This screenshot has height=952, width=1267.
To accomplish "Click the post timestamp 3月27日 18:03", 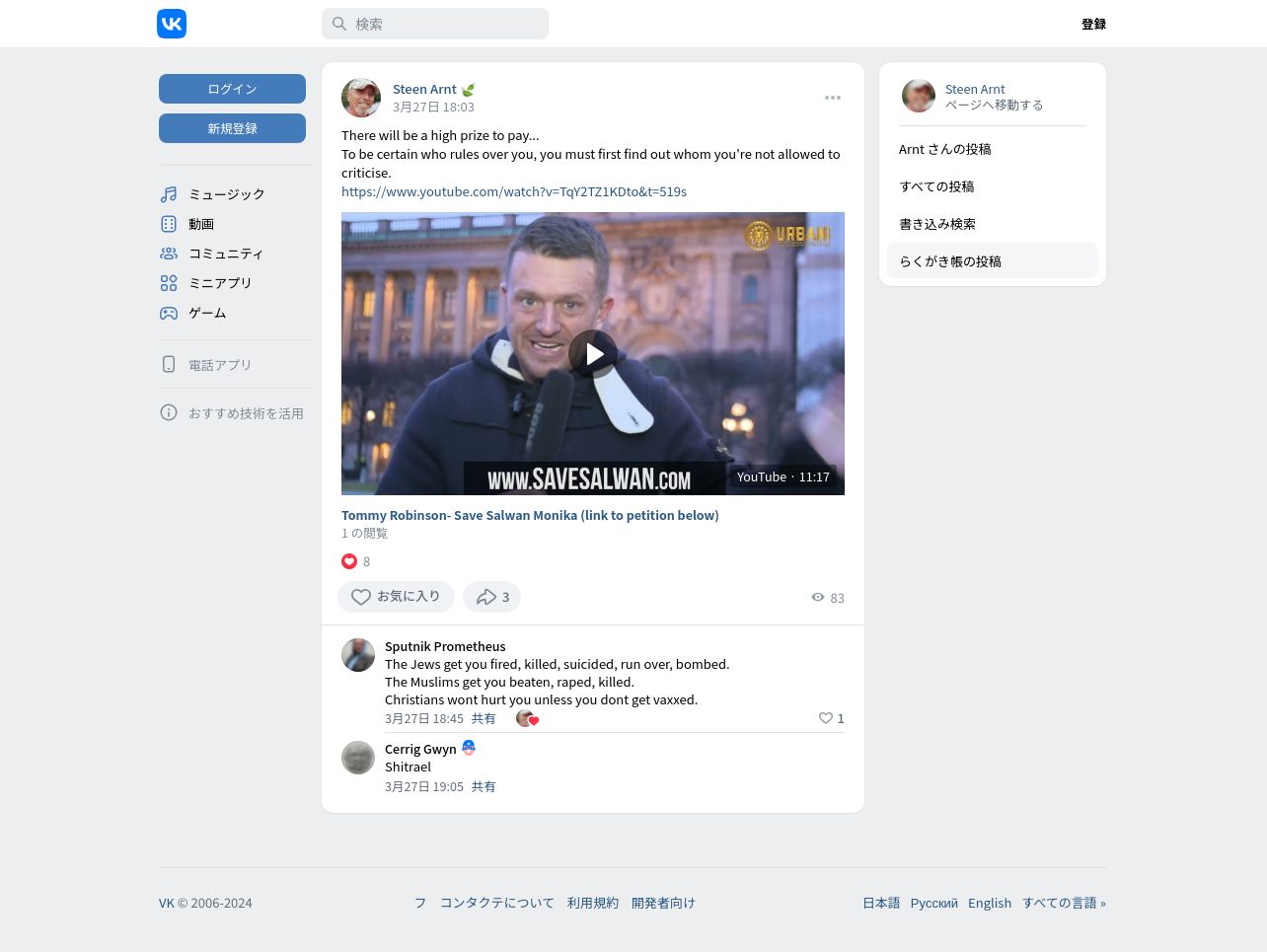I will pos(433,107).
